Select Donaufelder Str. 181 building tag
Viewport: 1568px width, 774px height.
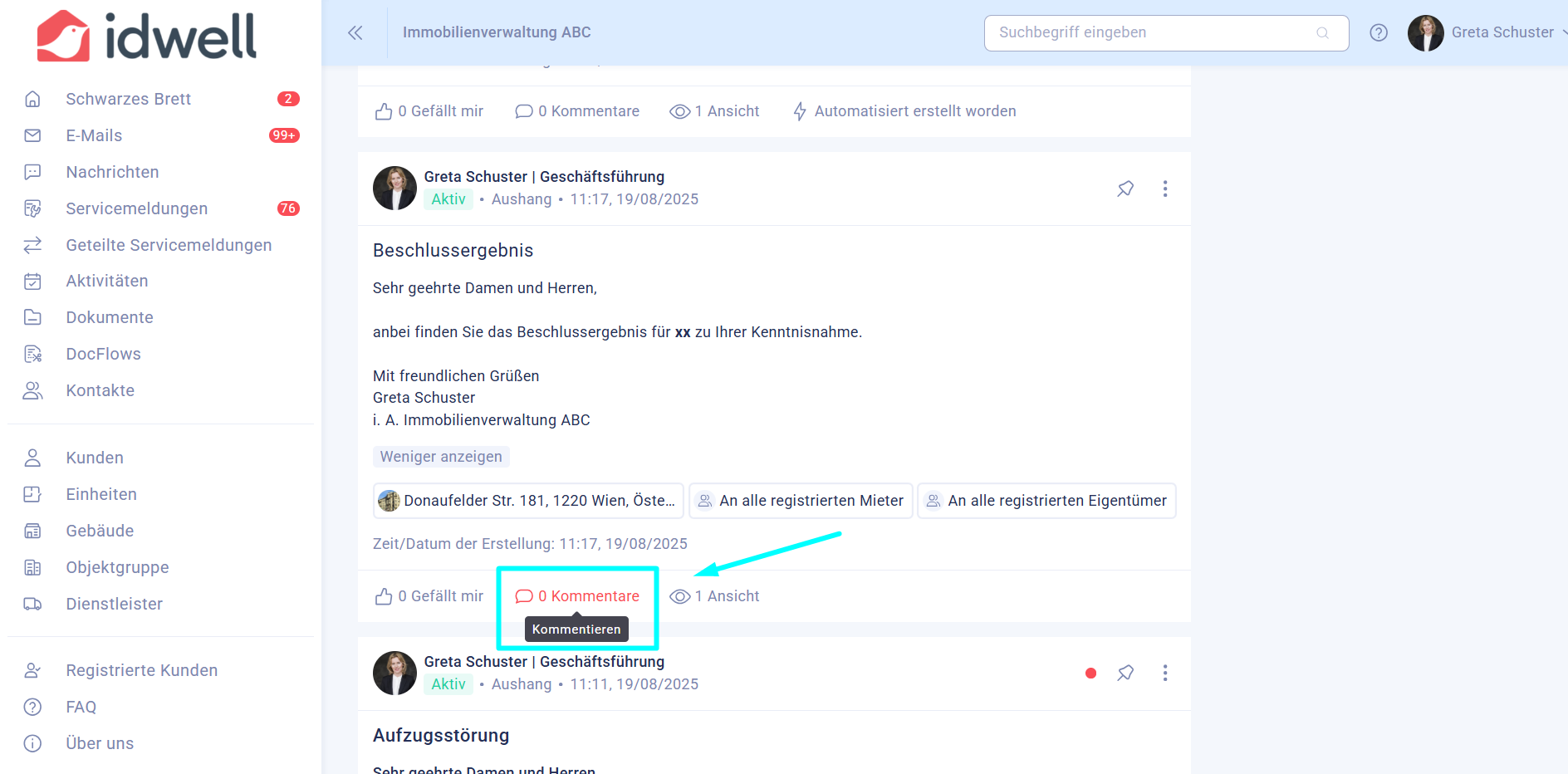[x=528, y=501]
